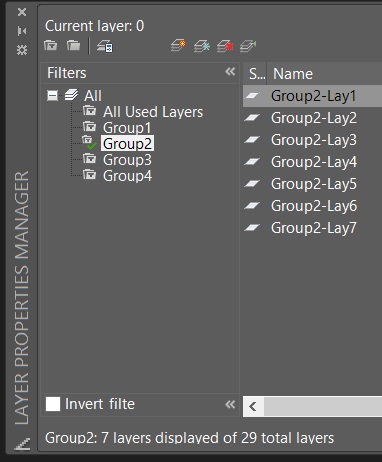Click status icon of Group2-Lay7
This screenshot has width=382, height=462.
point(252,228)
